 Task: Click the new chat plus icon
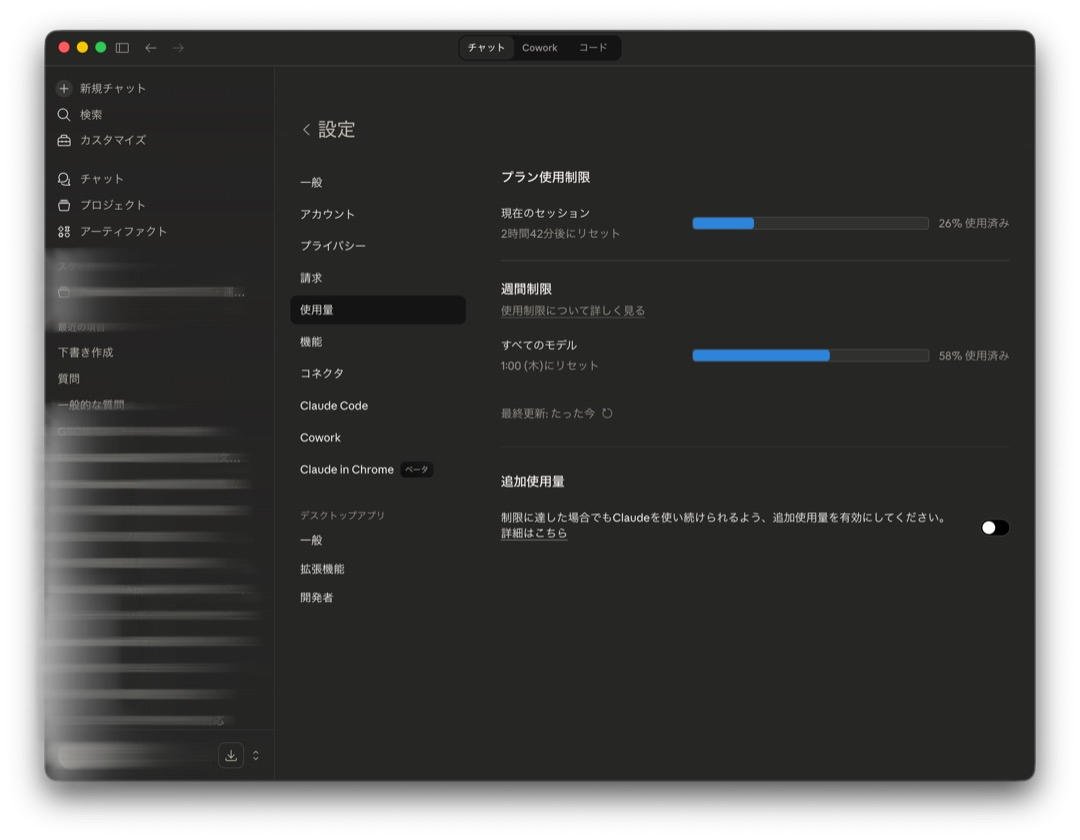[64, 88]
